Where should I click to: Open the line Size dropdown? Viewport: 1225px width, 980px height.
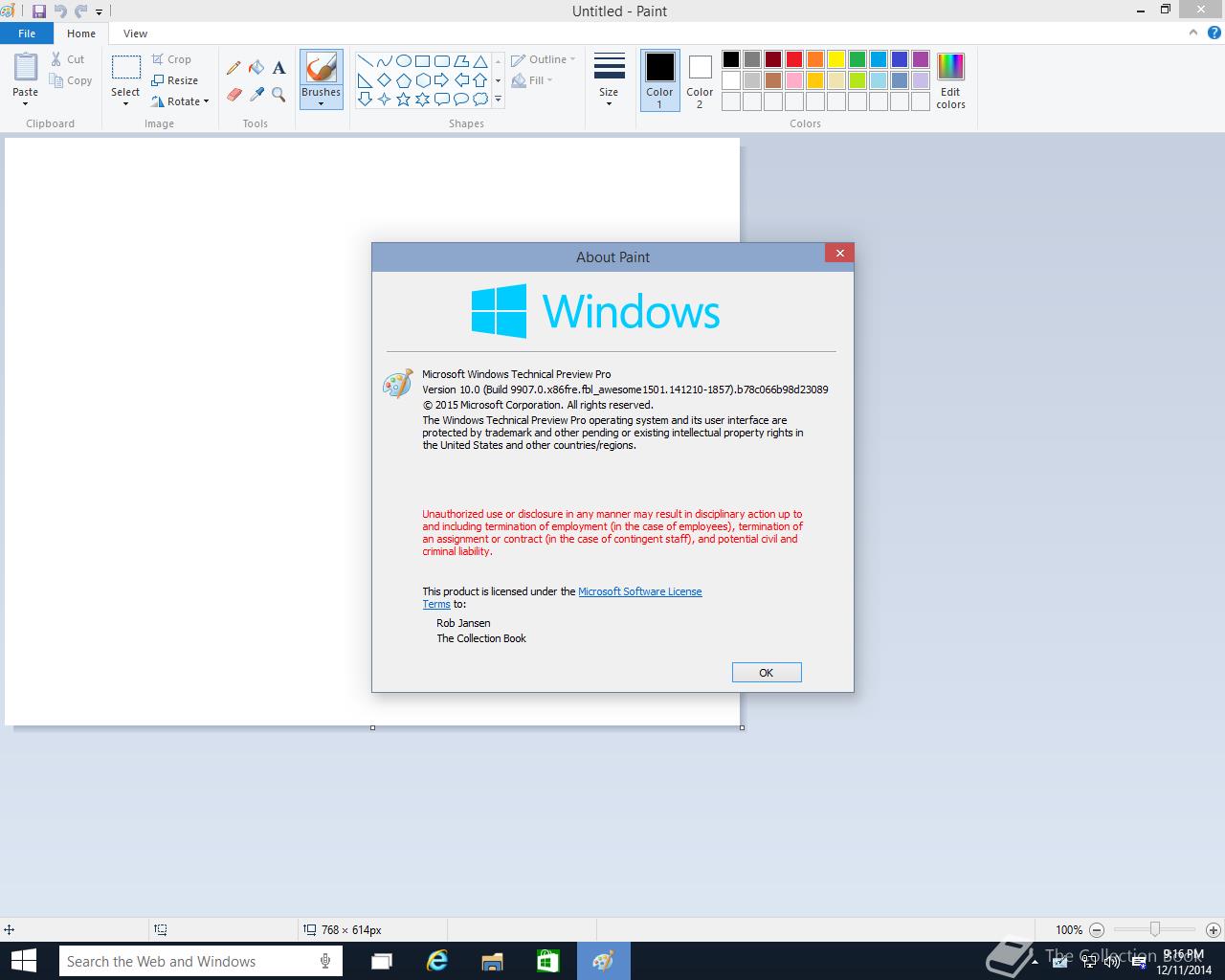tap(609, 80)
